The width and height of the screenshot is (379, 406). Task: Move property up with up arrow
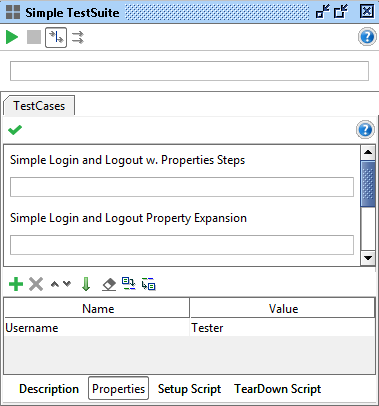click(x=55, y=284)
